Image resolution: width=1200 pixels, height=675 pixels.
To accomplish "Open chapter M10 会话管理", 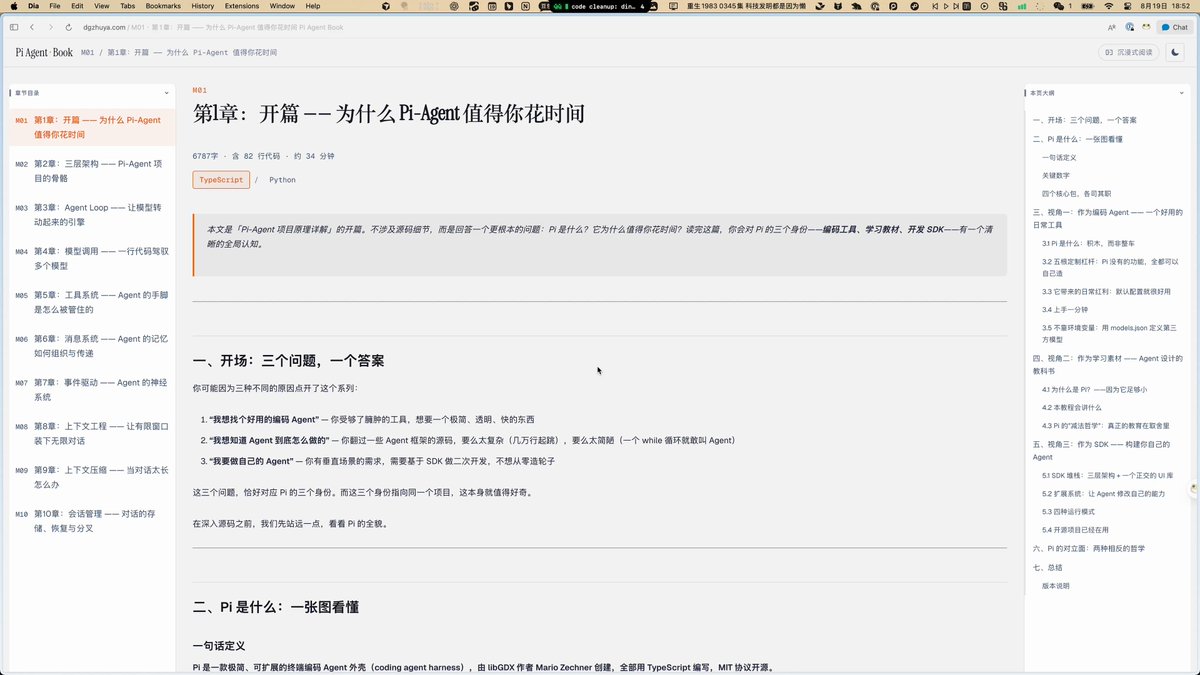I will (x=92, y=521).
